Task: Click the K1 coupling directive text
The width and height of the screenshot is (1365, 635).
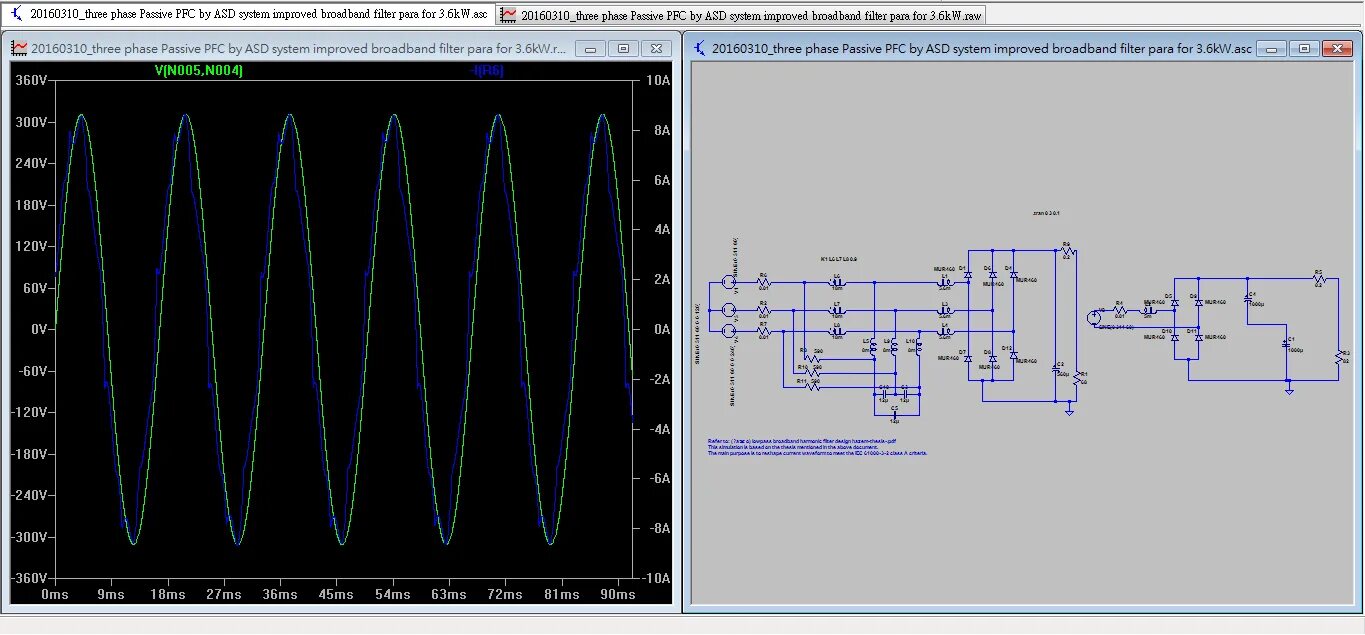Action: click(x=839, y=259)
